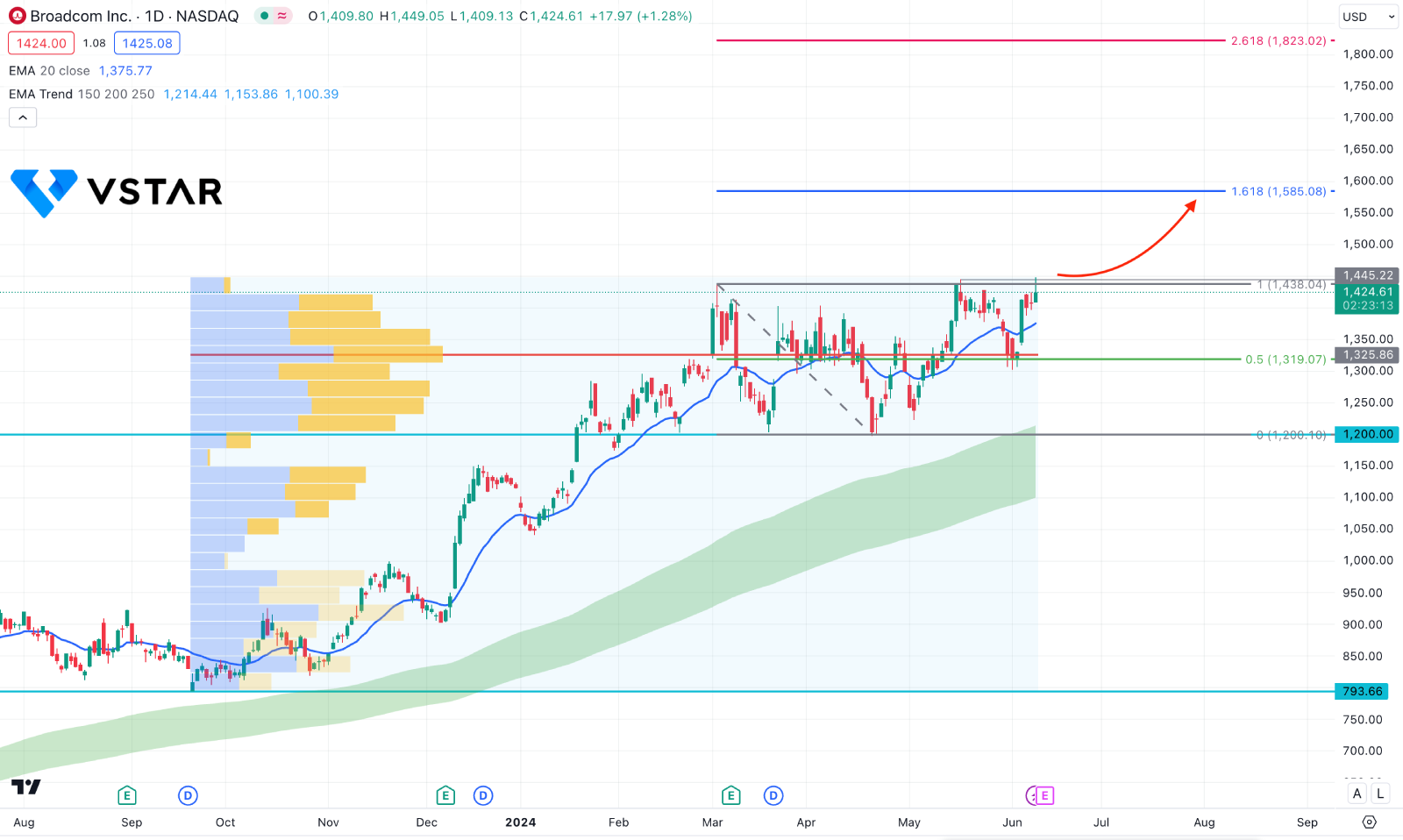Open the September earnings E marker
The width and height of the screenshot is (1403, 840).
[127, 795]
